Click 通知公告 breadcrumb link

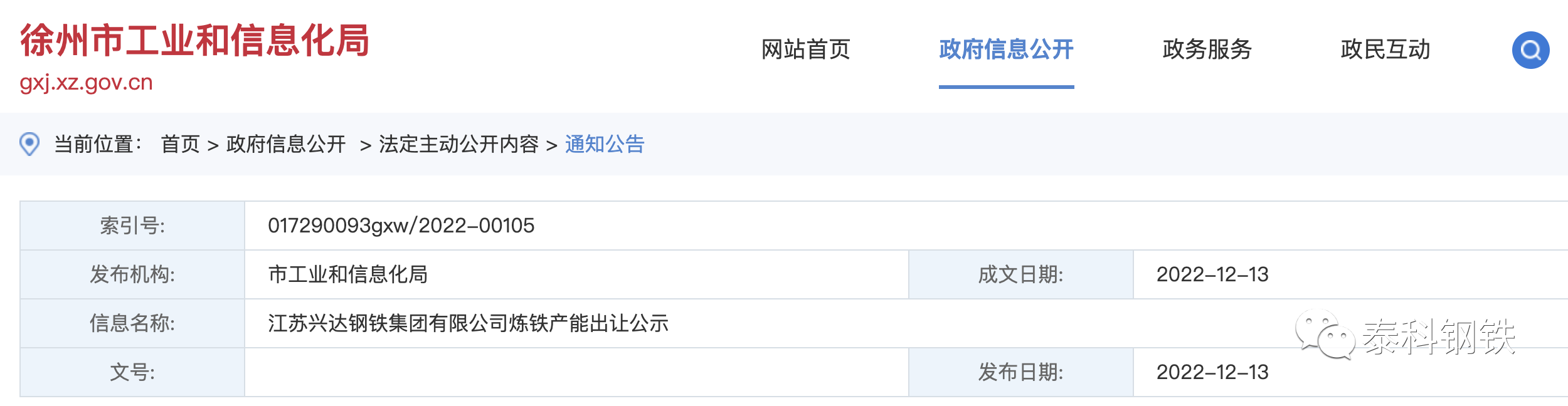pos(605,144)
